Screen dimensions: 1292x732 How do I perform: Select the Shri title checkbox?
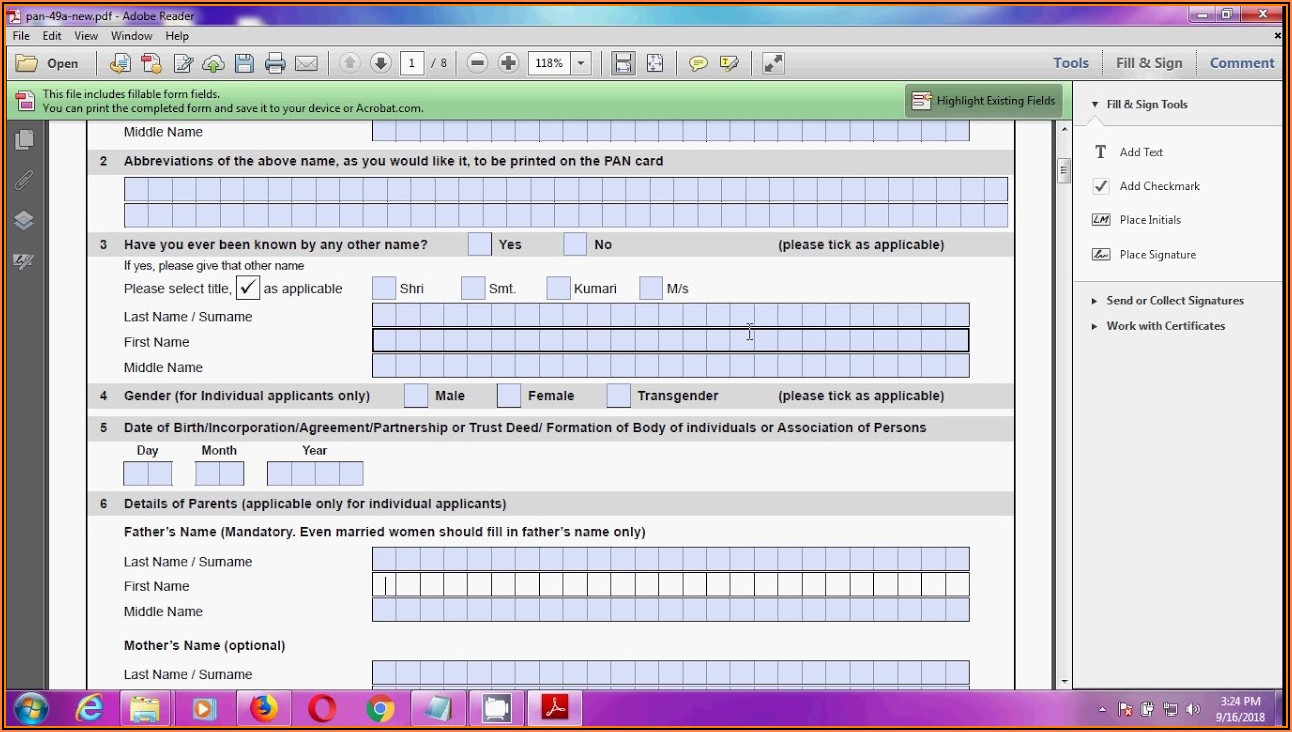tap(384, 289)
